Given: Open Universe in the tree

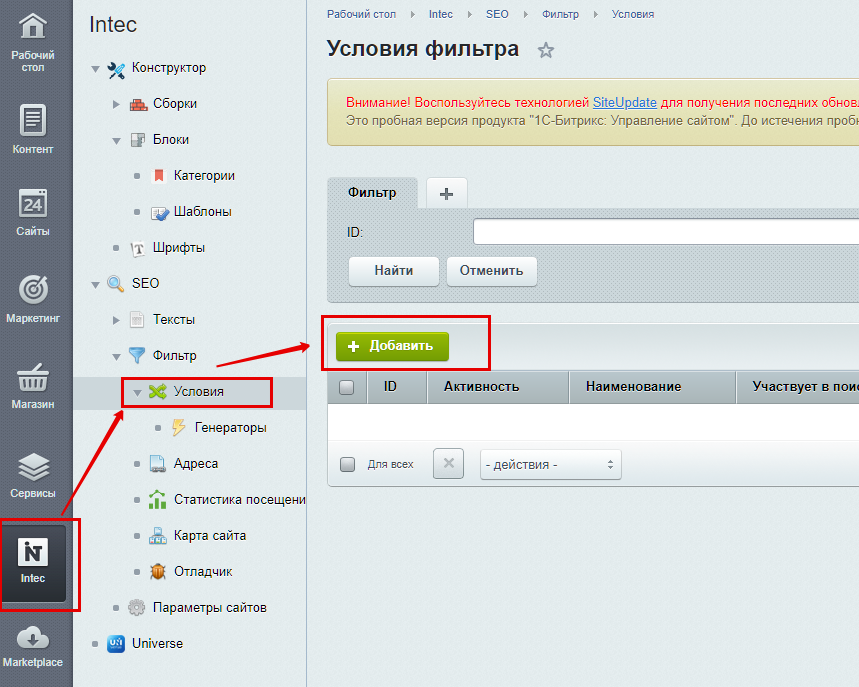Looking at the screenshot, I should (157, 644).
